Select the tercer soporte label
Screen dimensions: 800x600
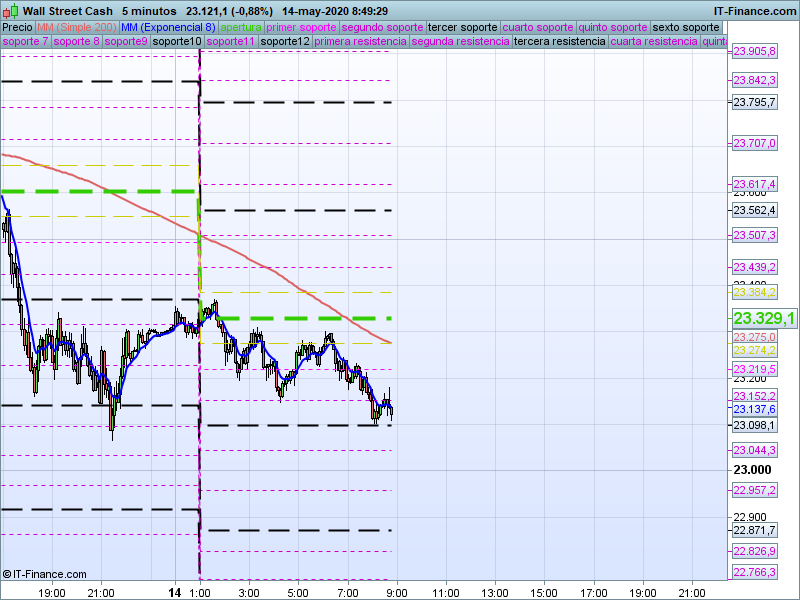click(x=462, y=28)
